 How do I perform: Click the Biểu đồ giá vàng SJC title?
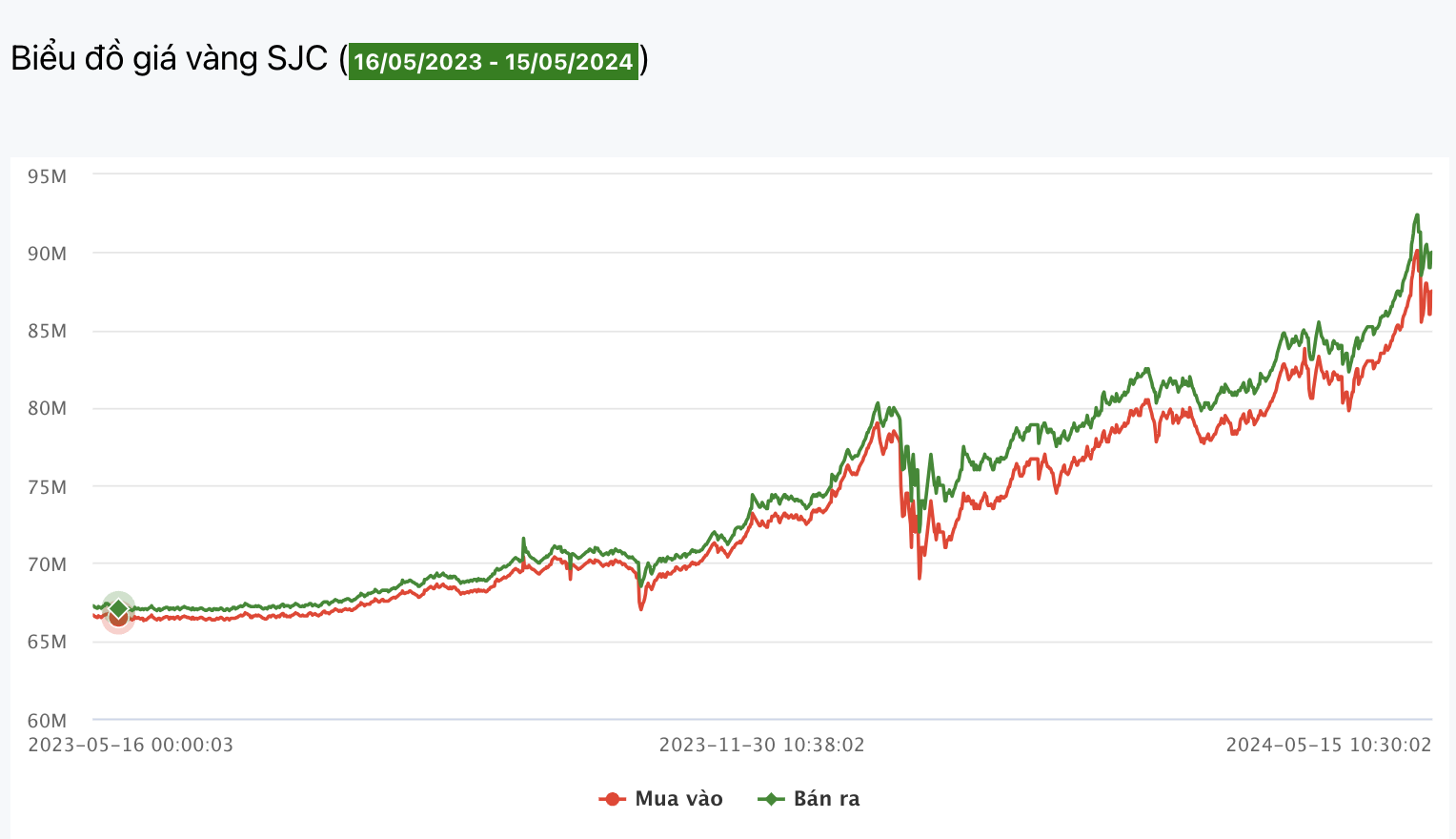click(169, 59)
